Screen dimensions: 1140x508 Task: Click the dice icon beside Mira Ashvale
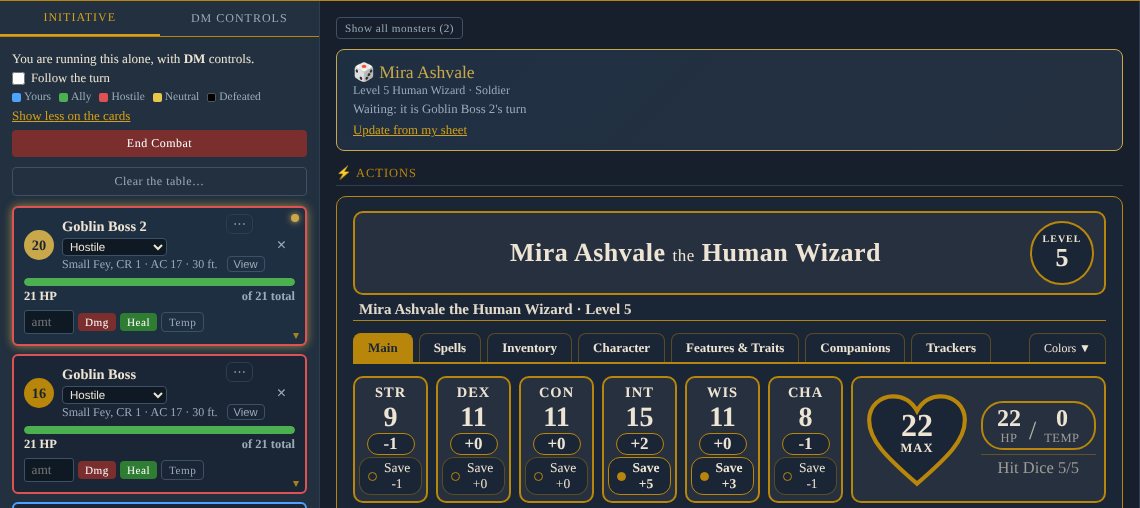pyautogui.click(x=363, y=72)
